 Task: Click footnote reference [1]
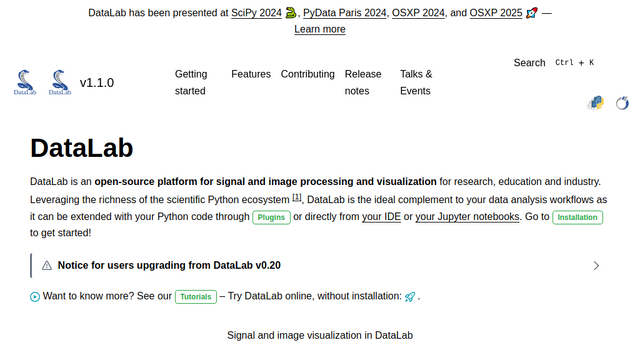pyautogui.click(x=297, y=198)
